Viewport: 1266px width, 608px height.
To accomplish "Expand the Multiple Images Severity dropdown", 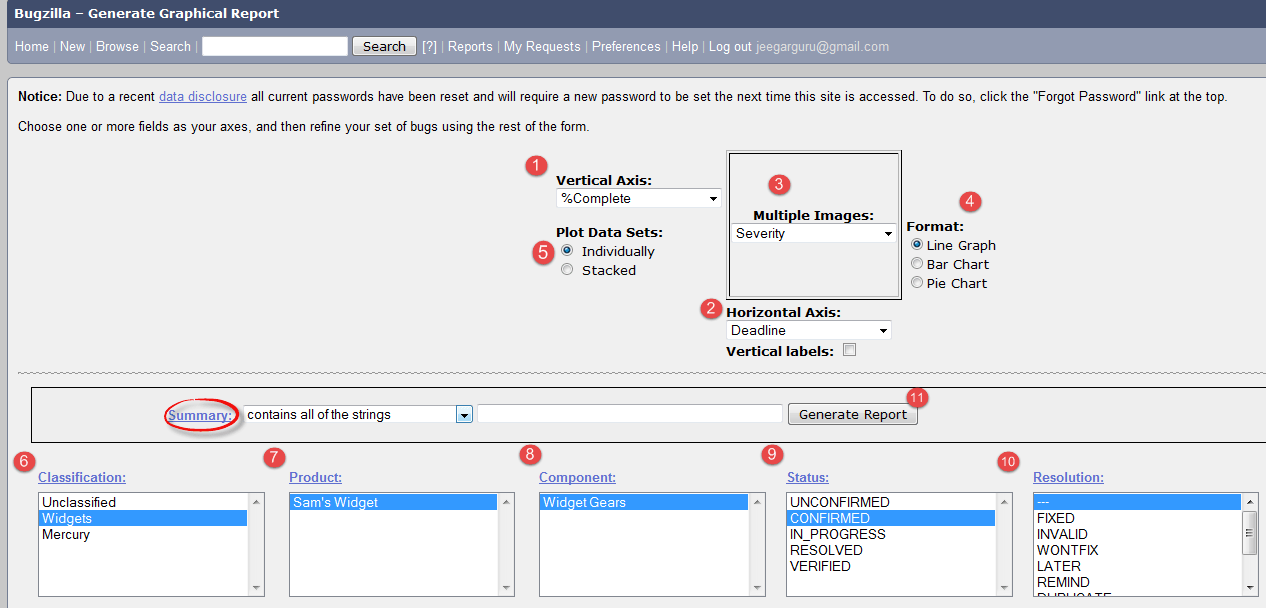I will (x=813, y=233).
